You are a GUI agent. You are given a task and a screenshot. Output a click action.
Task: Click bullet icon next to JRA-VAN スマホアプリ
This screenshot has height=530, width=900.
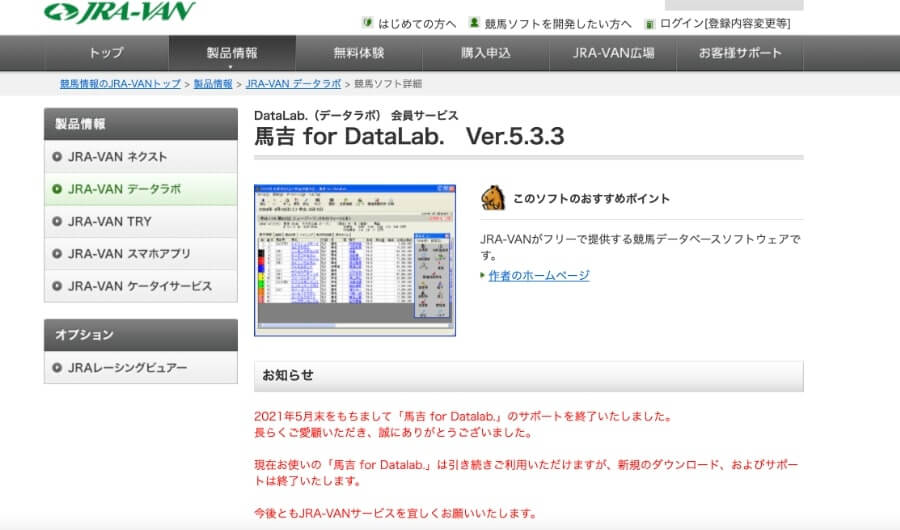[x=57, y=253]
